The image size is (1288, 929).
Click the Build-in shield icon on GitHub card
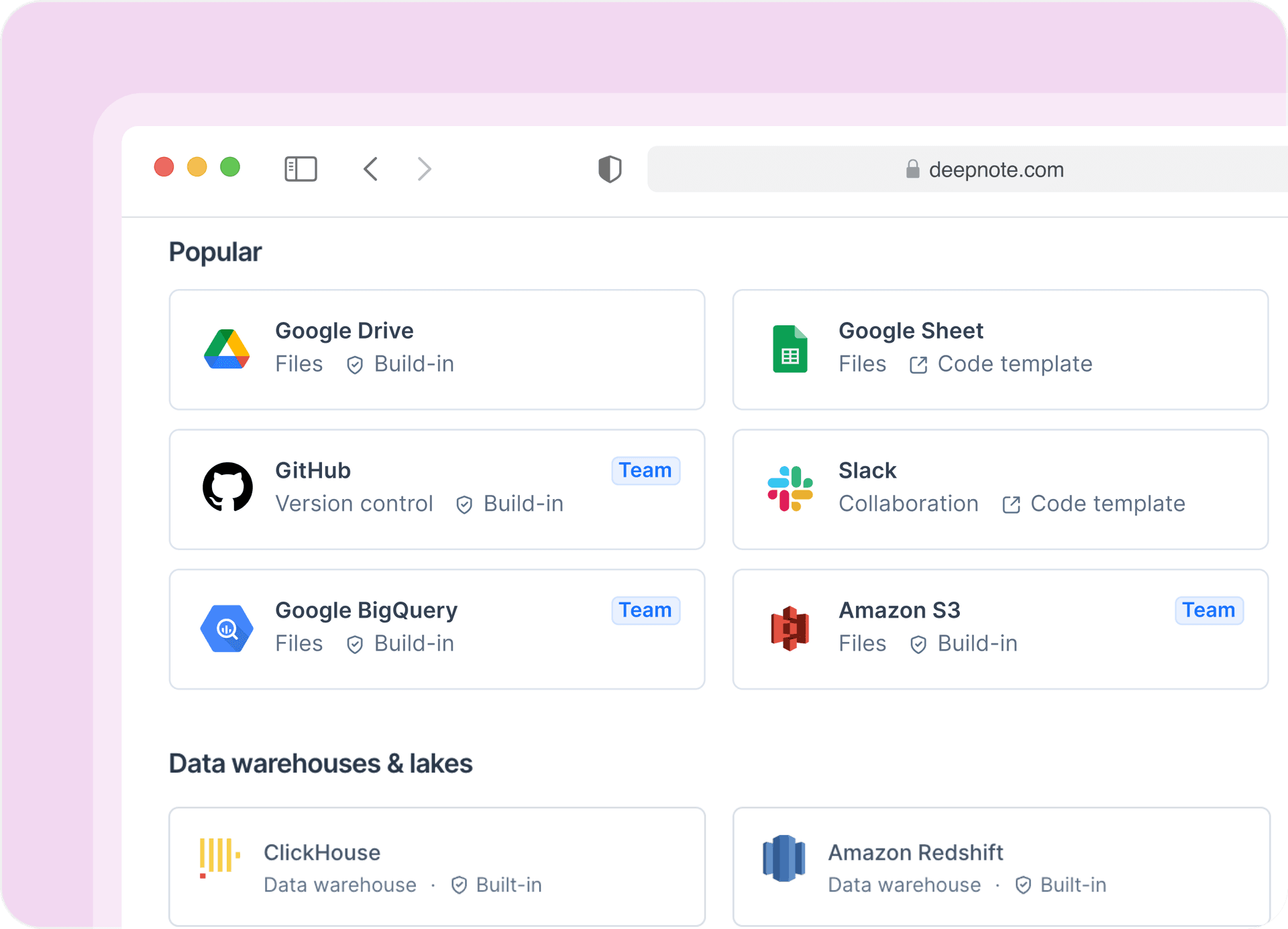(464, 504)
